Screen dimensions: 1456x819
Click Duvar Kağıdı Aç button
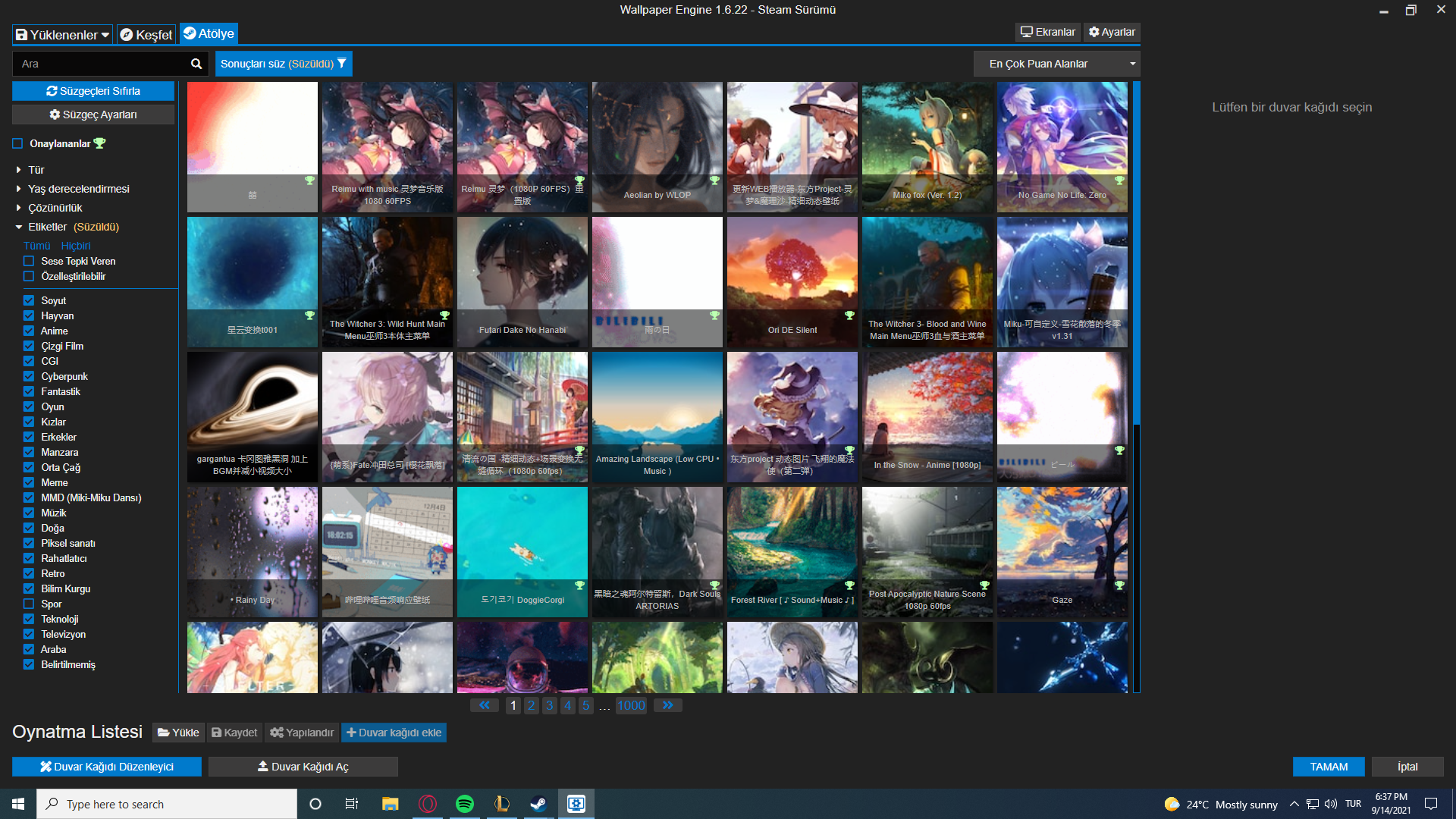pyautogui.click(x=303, y=767)
